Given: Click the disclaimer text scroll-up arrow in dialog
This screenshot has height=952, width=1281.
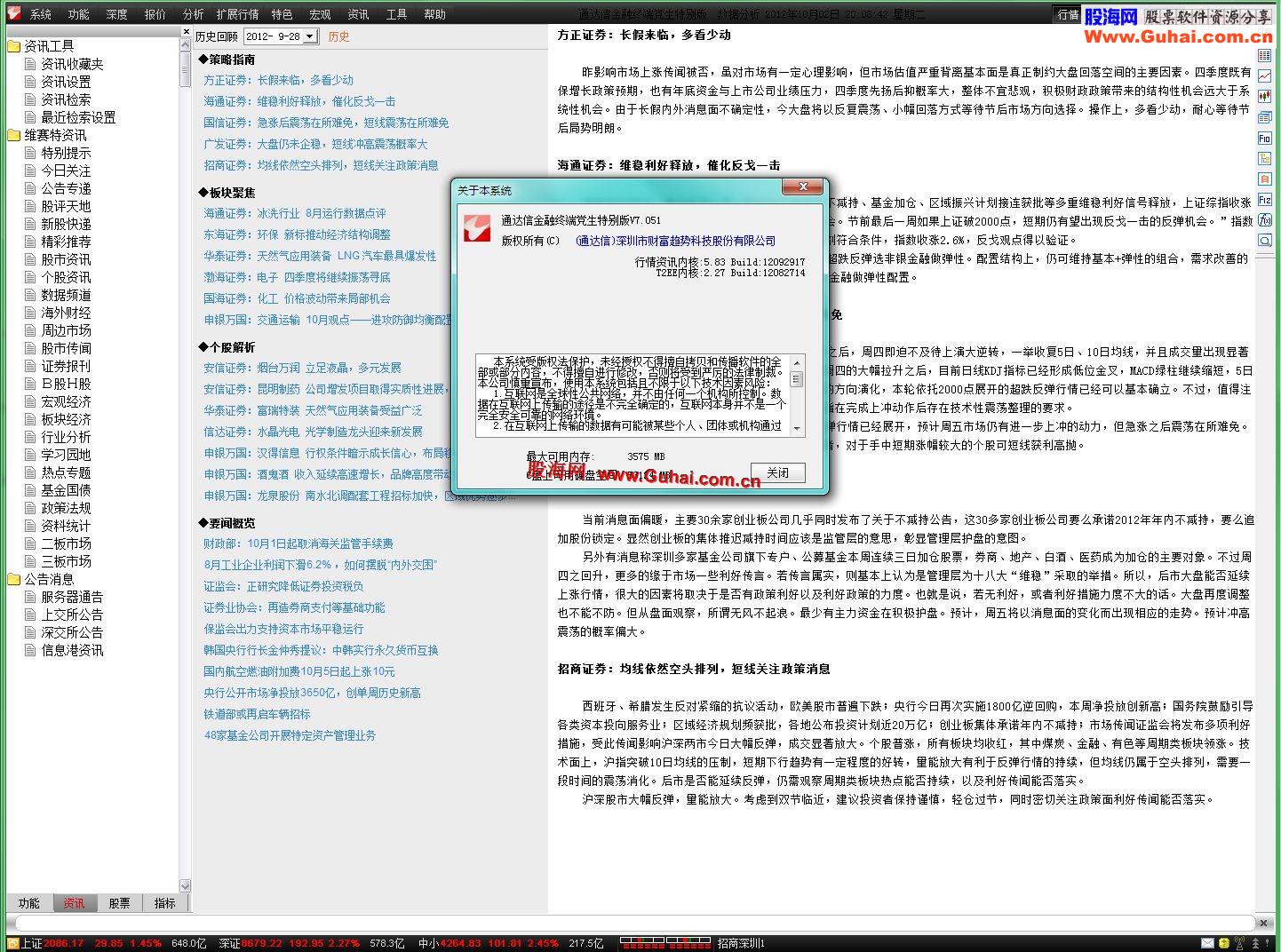Looking at the screenshot, I should click(797, 362).
